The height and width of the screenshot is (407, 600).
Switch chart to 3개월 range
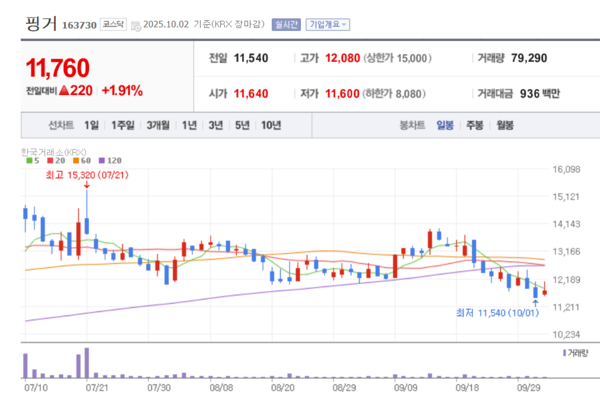pos(158,125)
